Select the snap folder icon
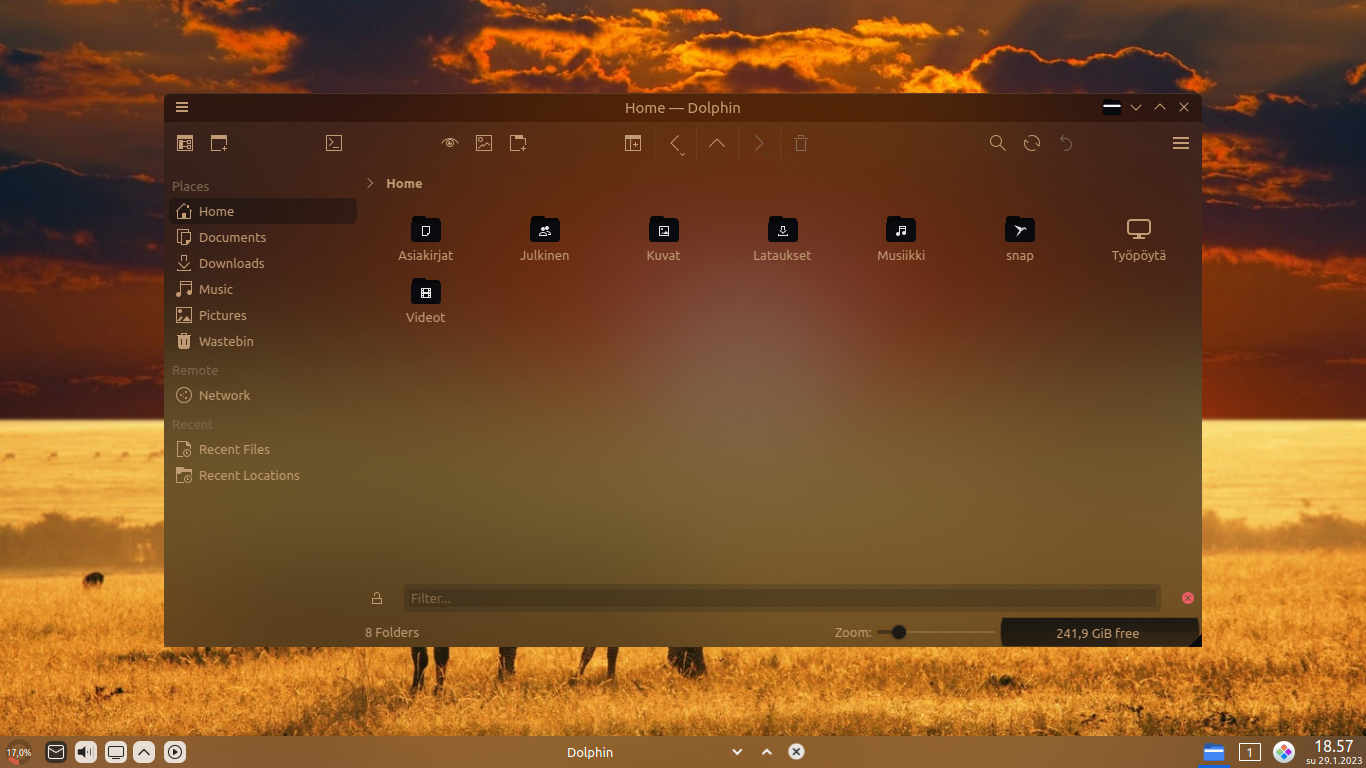 pyautogui.click(x=1020, y=229)
